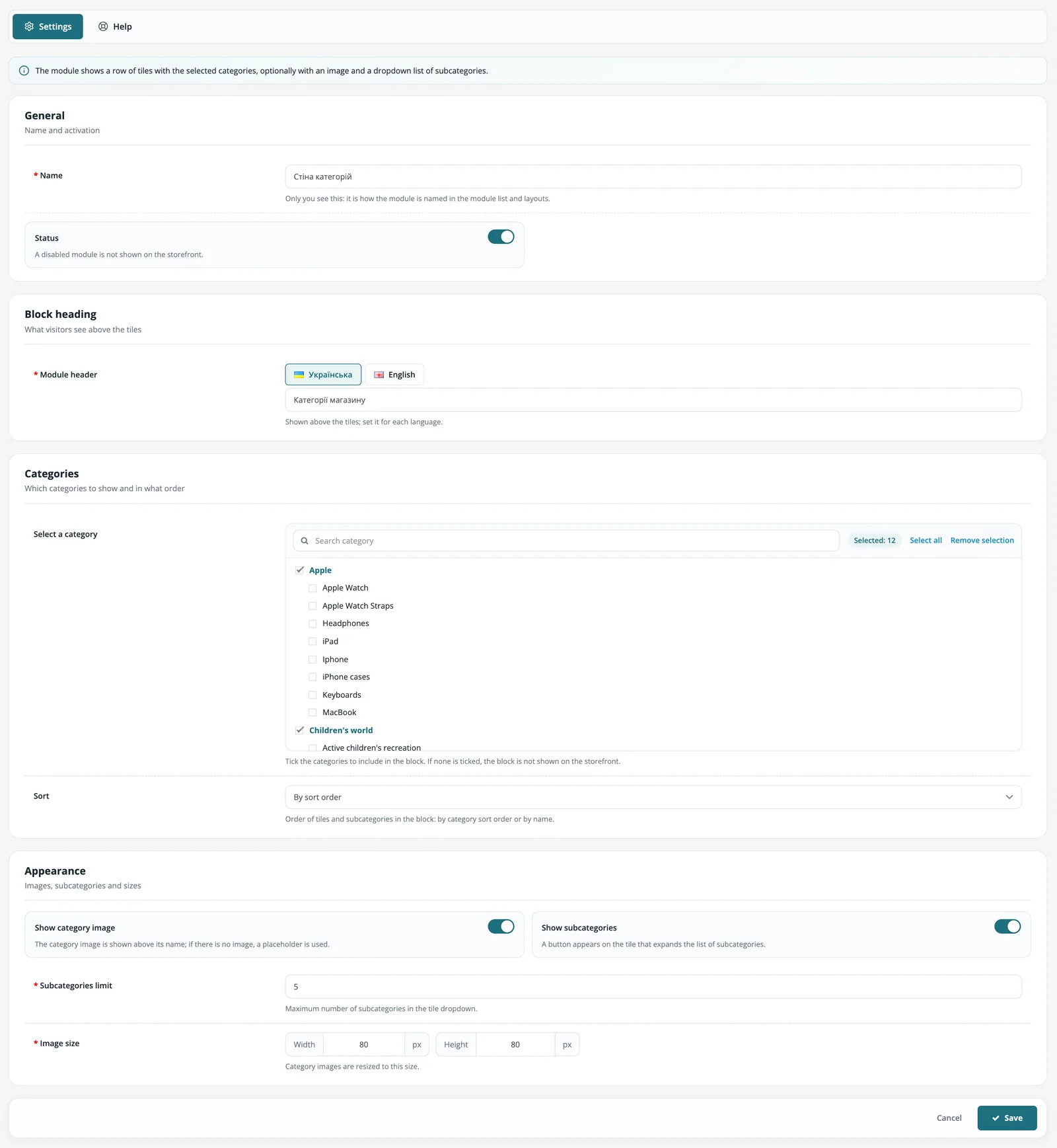Click the 'Children's world' category label

341,730
